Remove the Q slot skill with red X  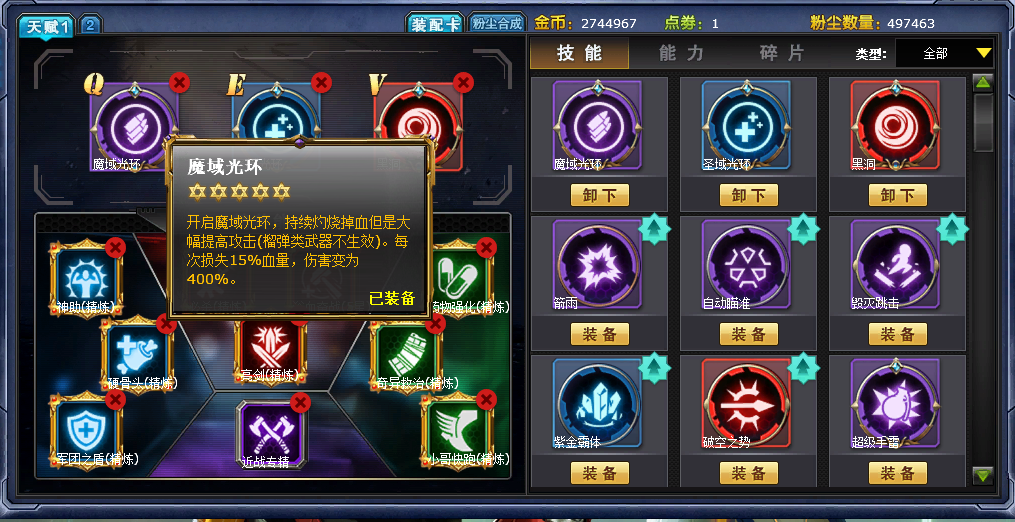tap(179, 82)
